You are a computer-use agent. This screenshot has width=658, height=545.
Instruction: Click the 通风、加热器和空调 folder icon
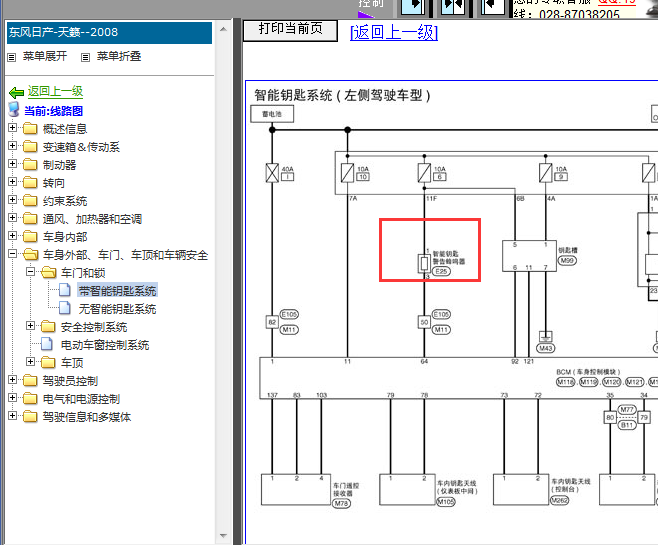pyautogui.click(x=30, y=219)
